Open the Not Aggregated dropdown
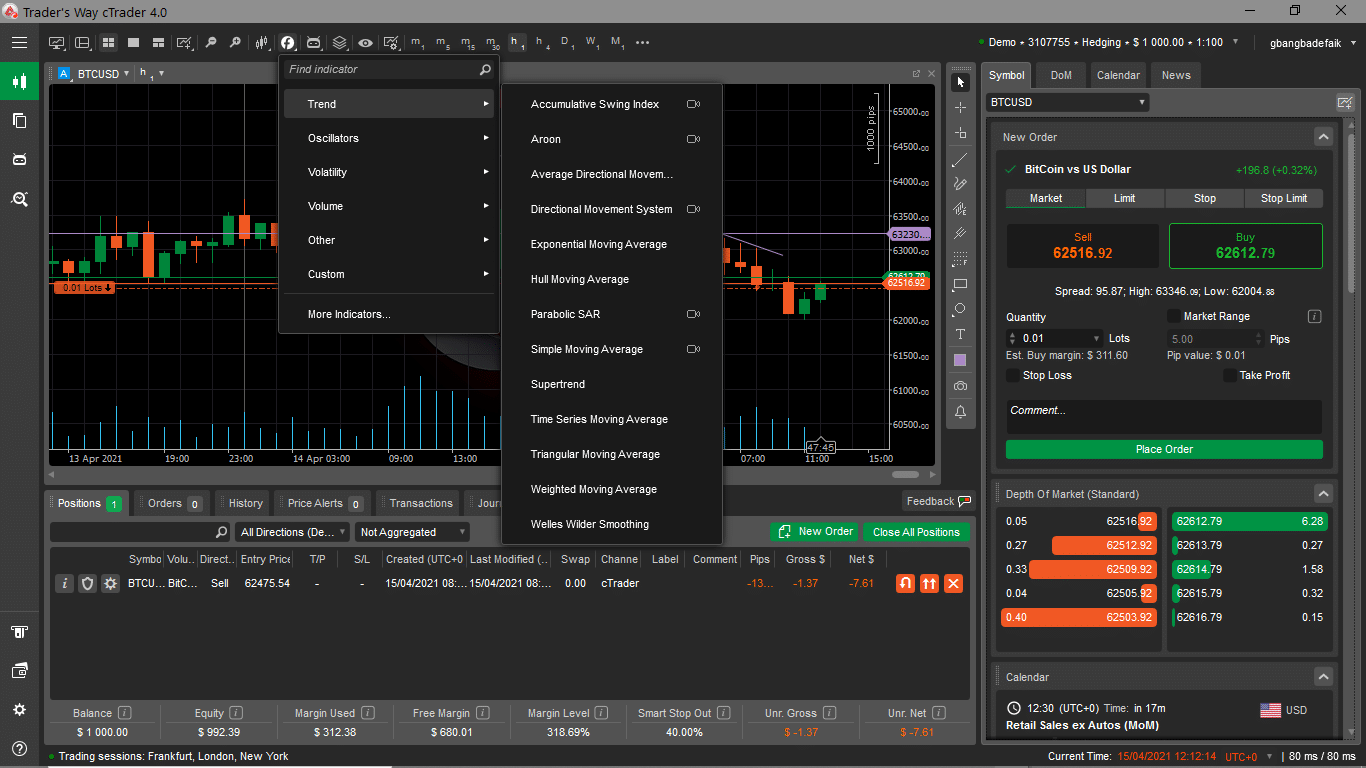This screenshot has width=1366, height=768. click(412, 532)
